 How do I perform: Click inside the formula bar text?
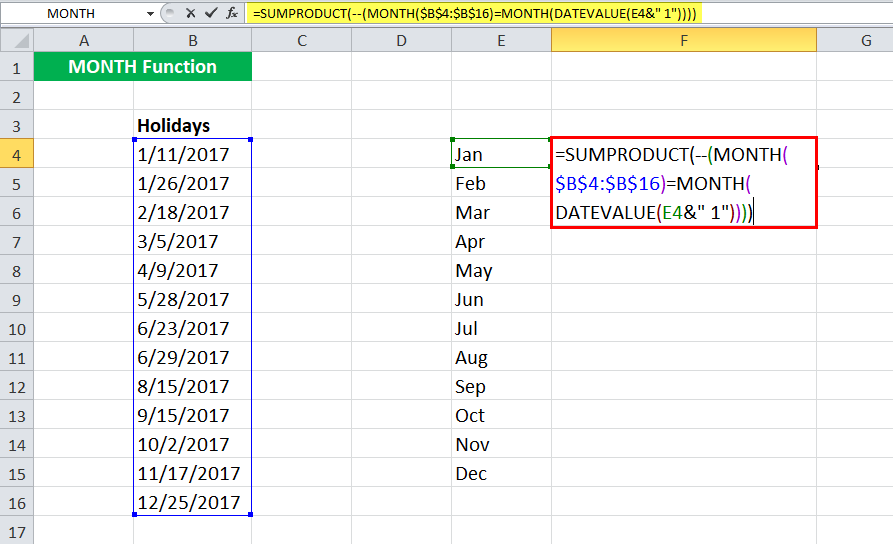[474, 14]
